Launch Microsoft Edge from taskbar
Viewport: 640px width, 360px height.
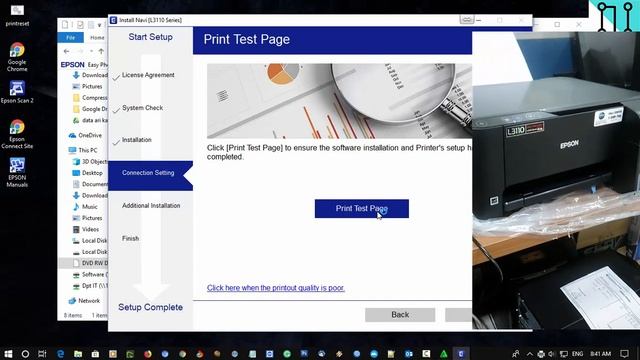(60, 354)
